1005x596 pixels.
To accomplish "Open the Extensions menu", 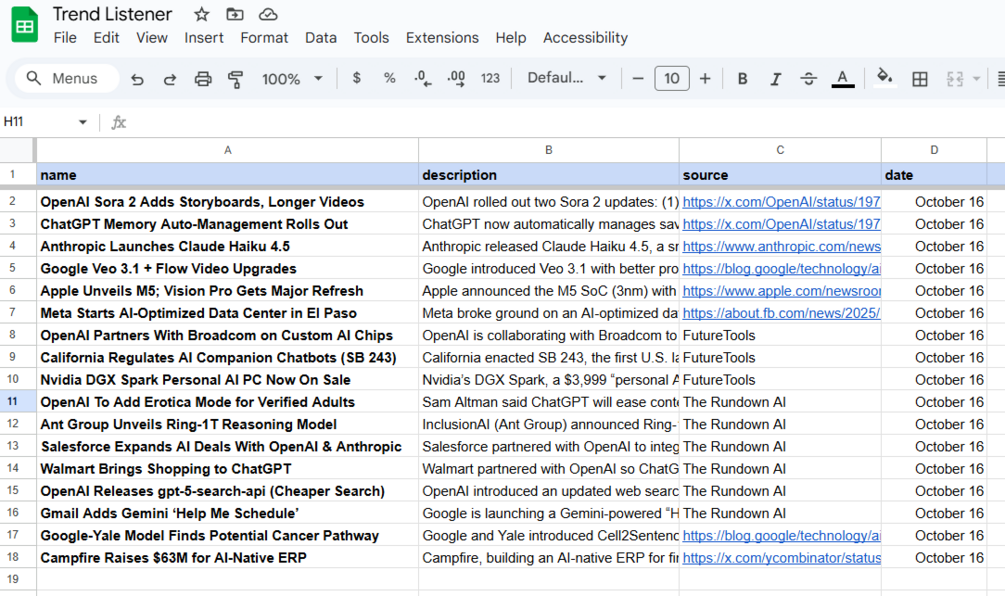I will point(442,38).
